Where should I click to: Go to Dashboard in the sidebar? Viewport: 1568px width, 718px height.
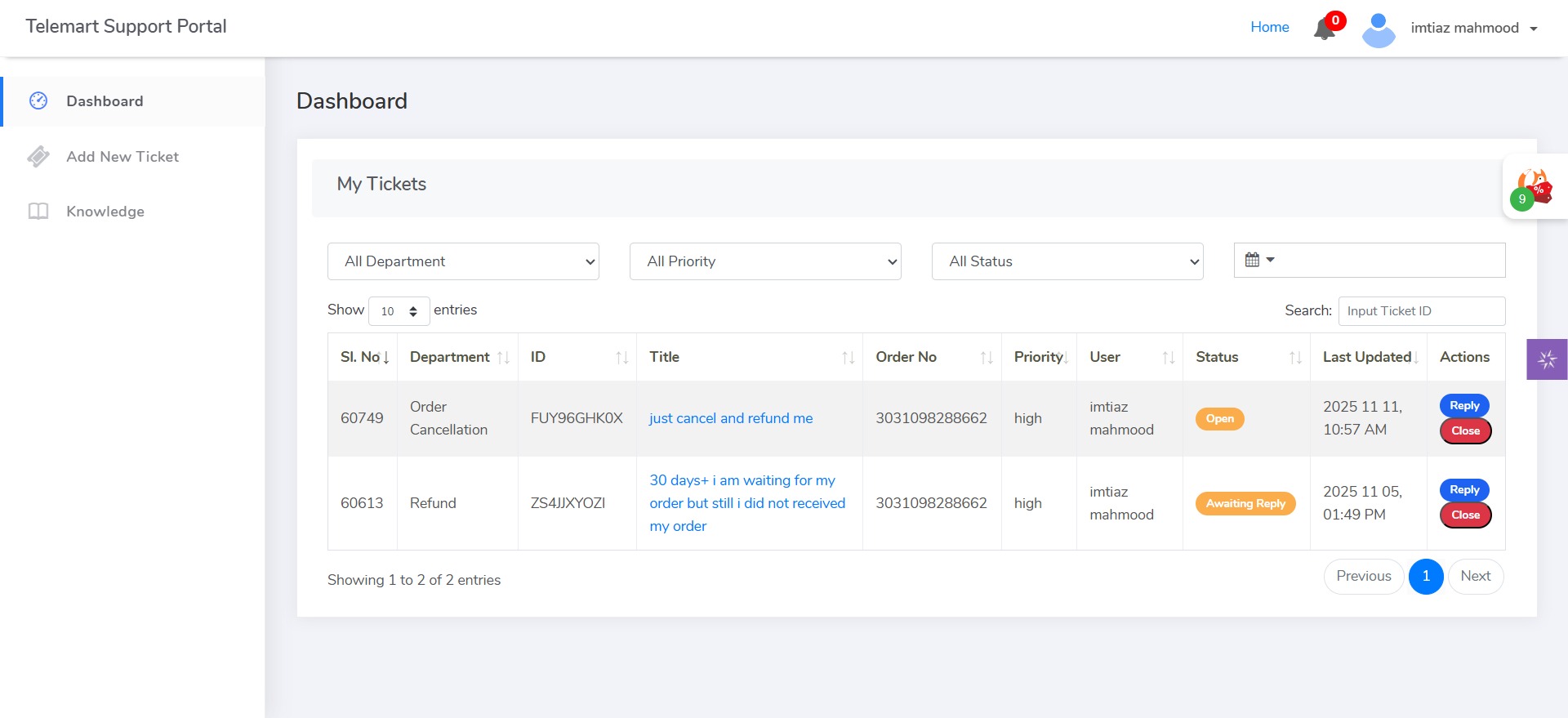132,101
